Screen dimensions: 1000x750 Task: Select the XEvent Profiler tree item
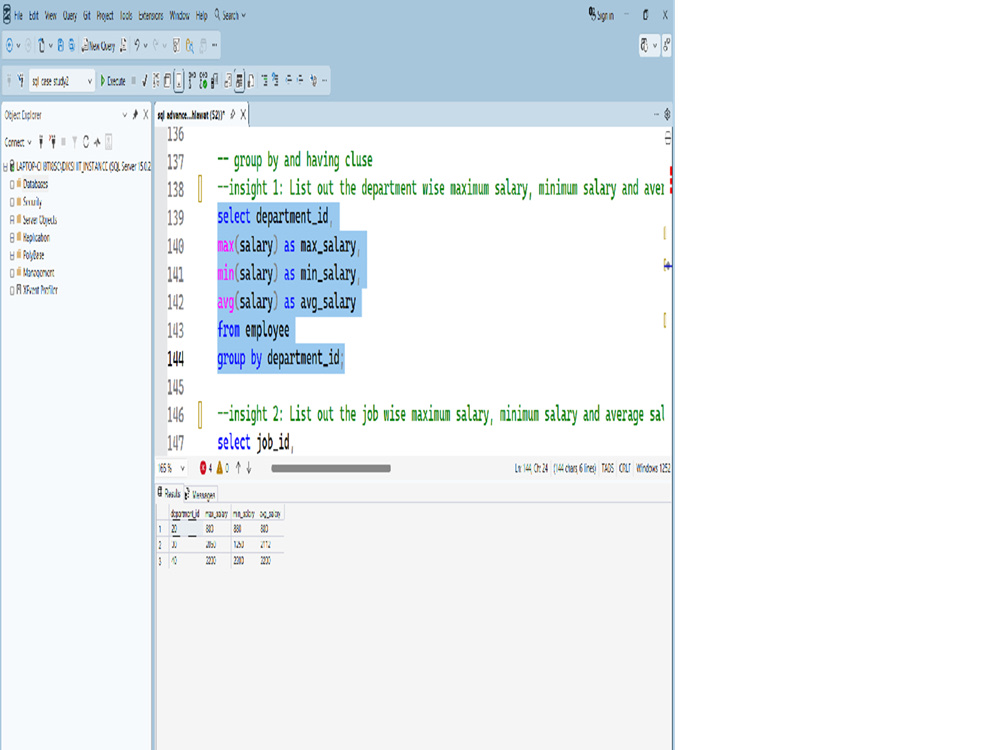point(40,290)
